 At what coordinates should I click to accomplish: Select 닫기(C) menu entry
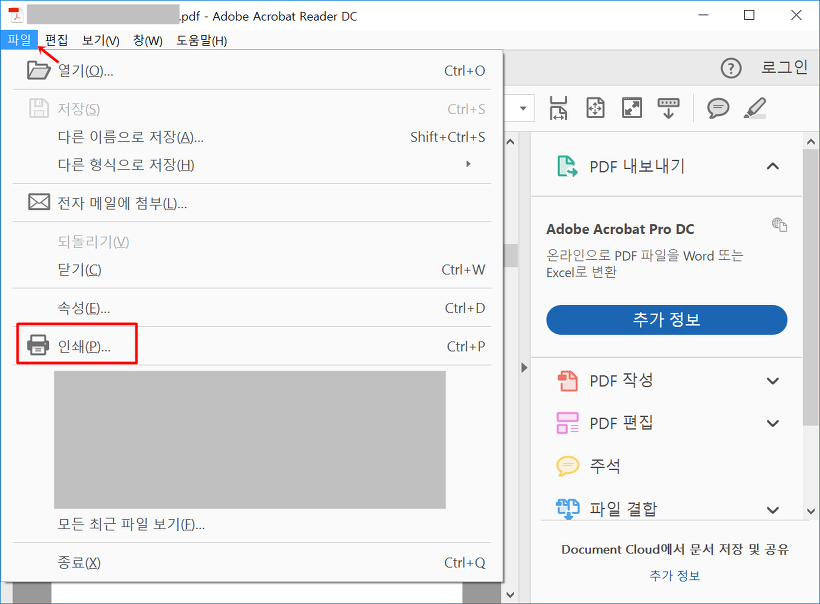pos(252,269)
